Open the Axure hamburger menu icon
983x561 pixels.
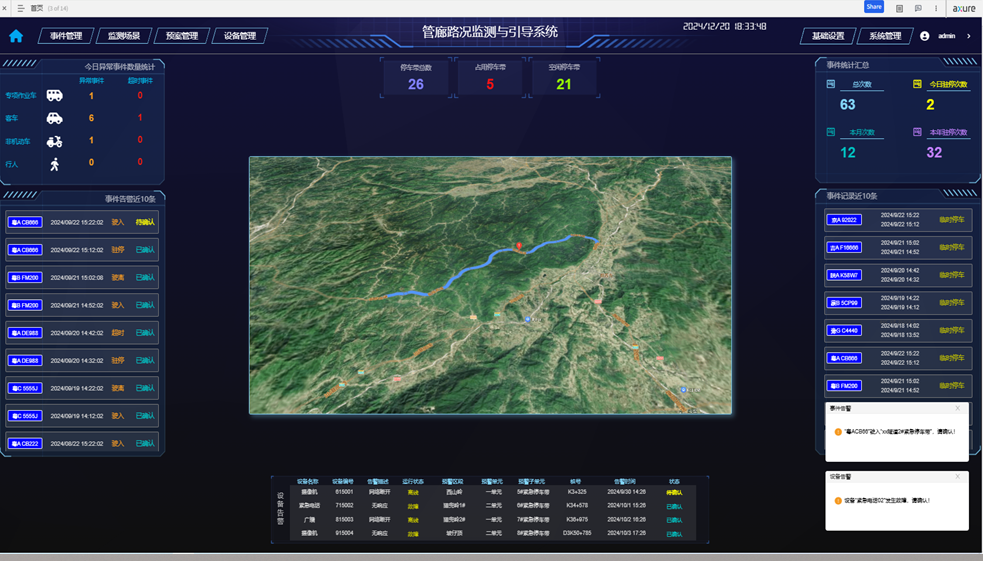coord(20,7)
